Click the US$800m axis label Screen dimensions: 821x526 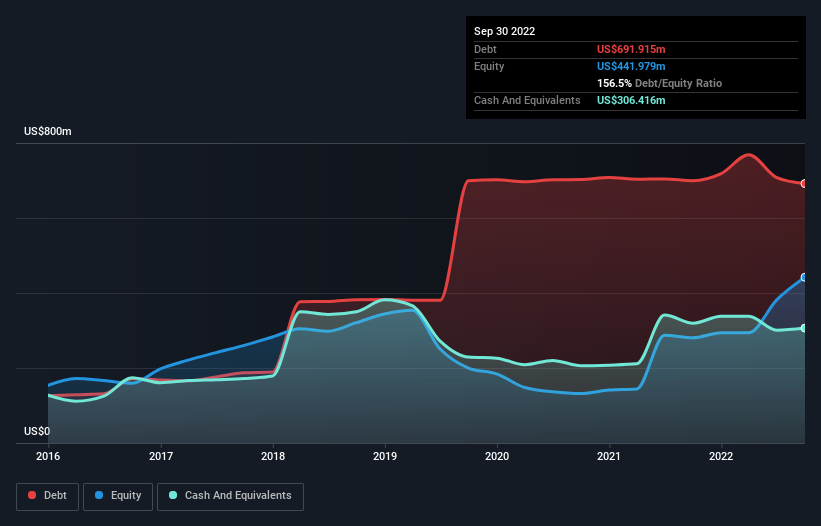click(48, 131)
